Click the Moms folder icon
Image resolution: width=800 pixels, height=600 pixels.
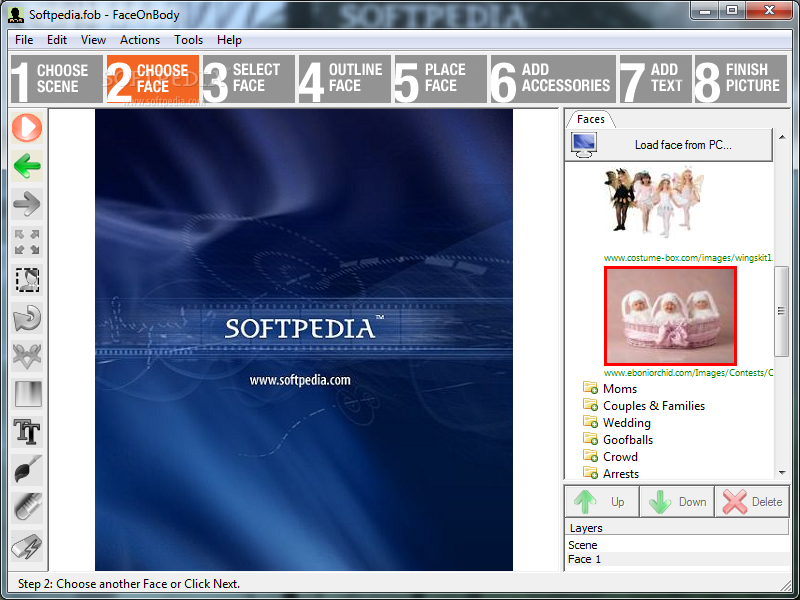click(590, 388)
